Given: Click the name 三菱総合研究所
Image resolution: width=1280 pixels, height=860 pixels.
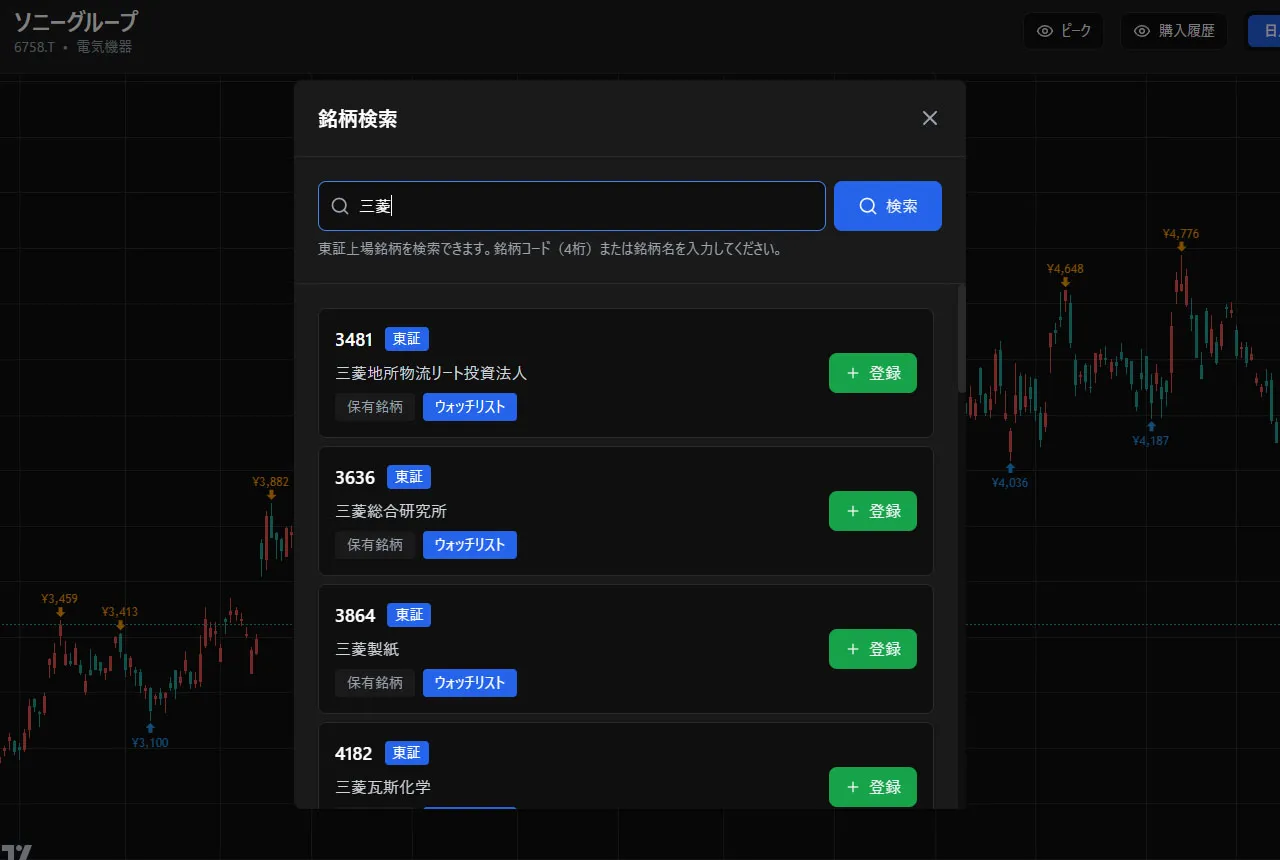Looking at the screenshot, I should click(x=391, y=511).
